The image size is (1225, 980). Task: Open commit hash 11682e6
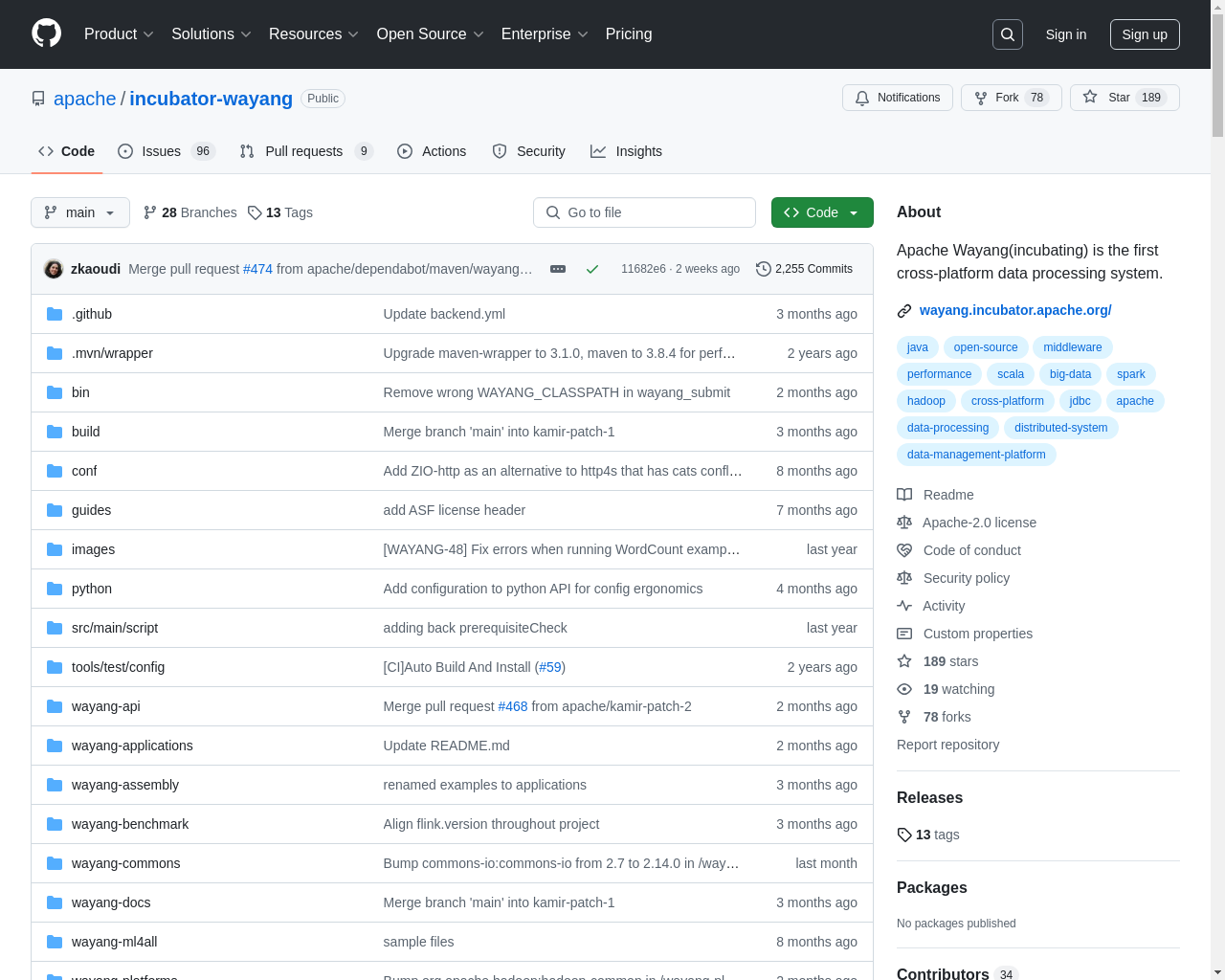point(643,269)
